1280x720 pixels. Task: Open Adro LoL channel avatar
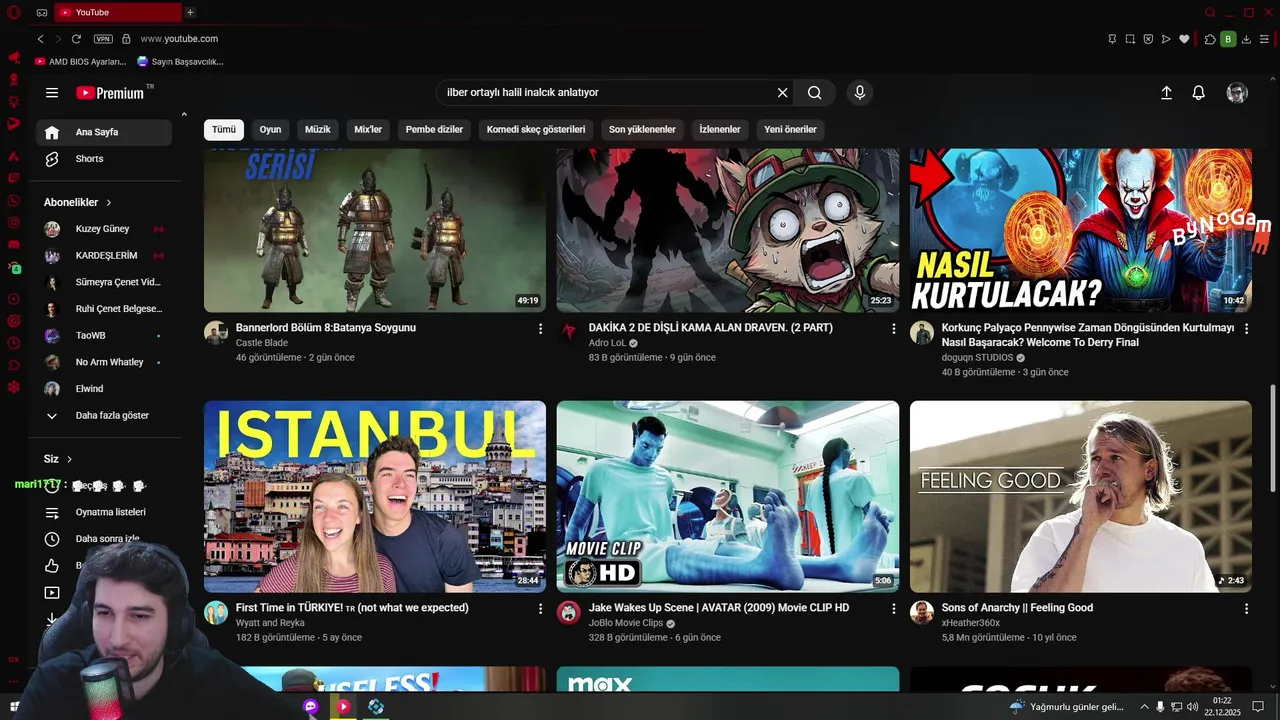pos(569,333)
